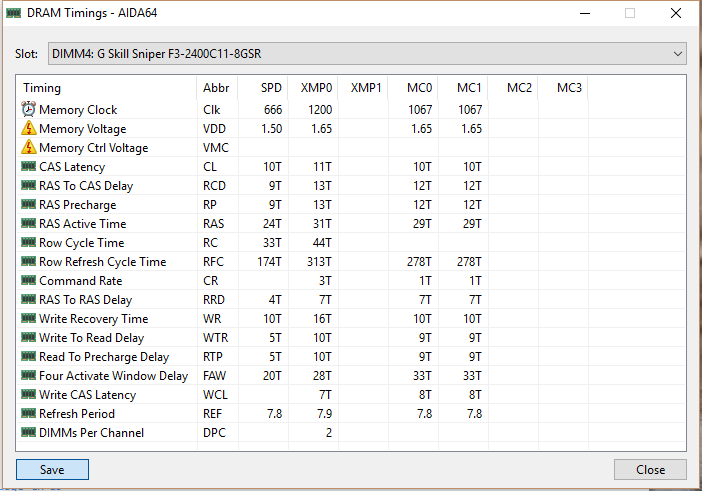The height and width of the screenshot is (491, 702).
Task: Select the Memory Voltage row label
Action: (x=82, y=129)
